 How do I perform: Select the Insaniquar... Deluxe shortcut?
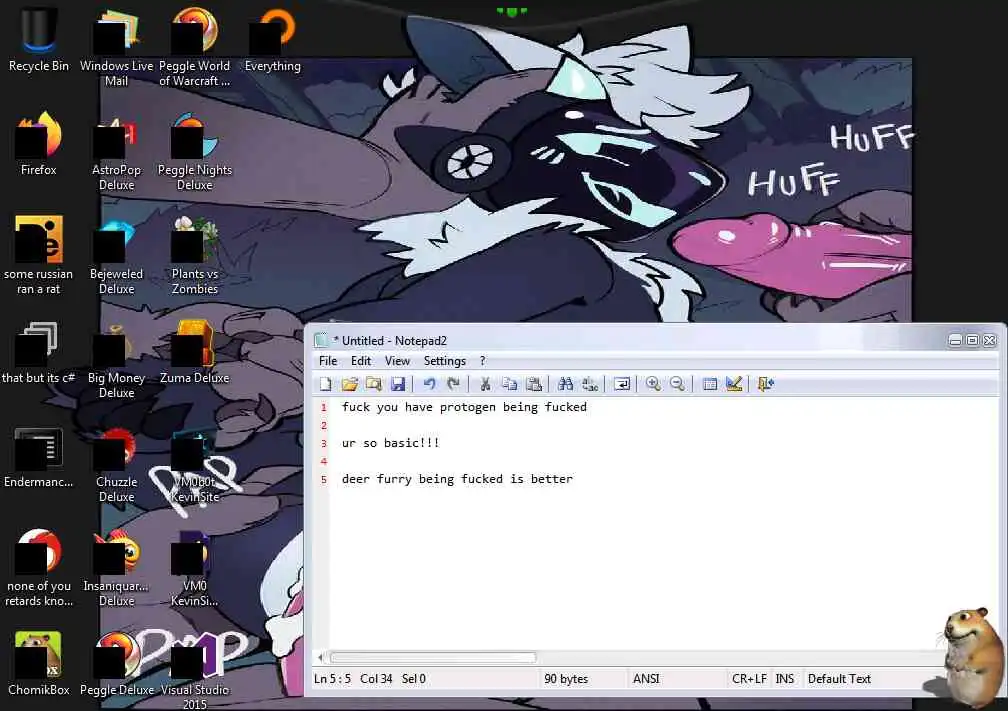(x=116, y=568)
